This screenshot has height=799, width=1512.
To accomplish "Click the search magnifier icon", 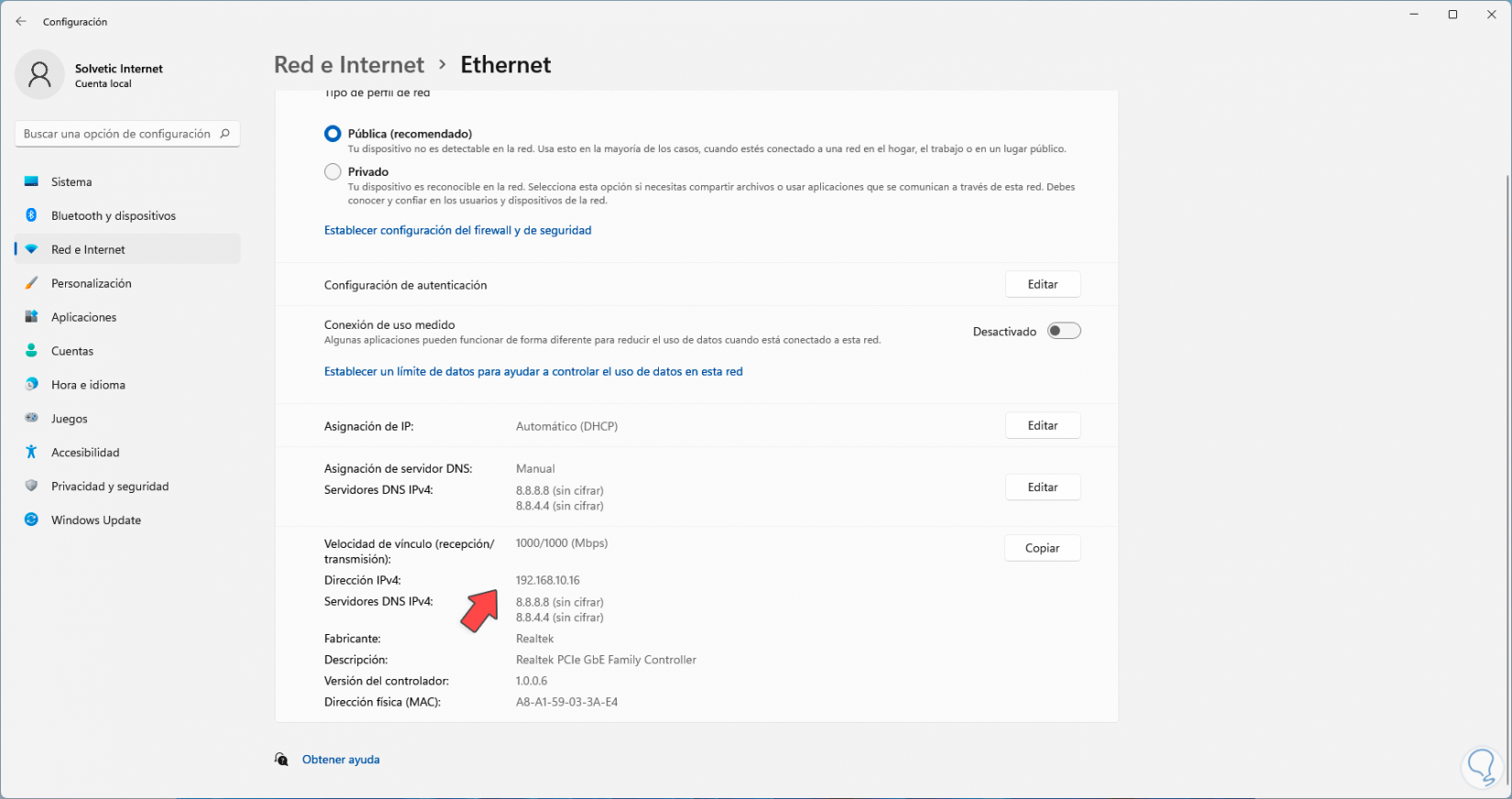I will pyautogui.click(x=225, y=134).
